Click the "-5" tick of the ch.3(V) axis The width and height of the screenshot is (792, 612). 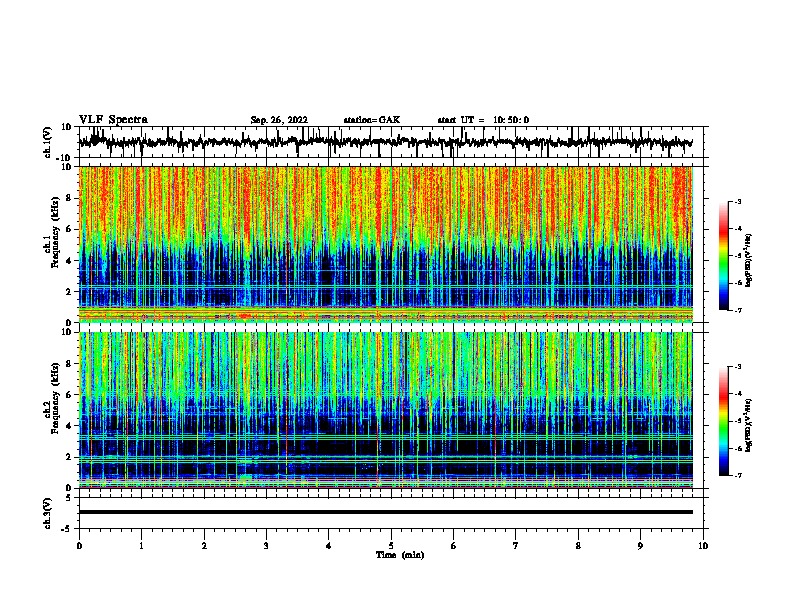(x=67, y=529)
